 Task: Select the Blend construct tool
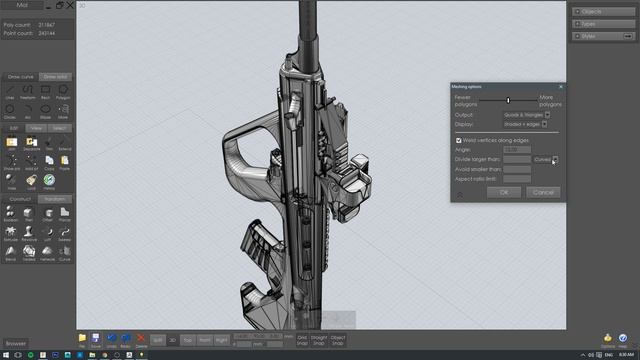click(x=11, y=253)
